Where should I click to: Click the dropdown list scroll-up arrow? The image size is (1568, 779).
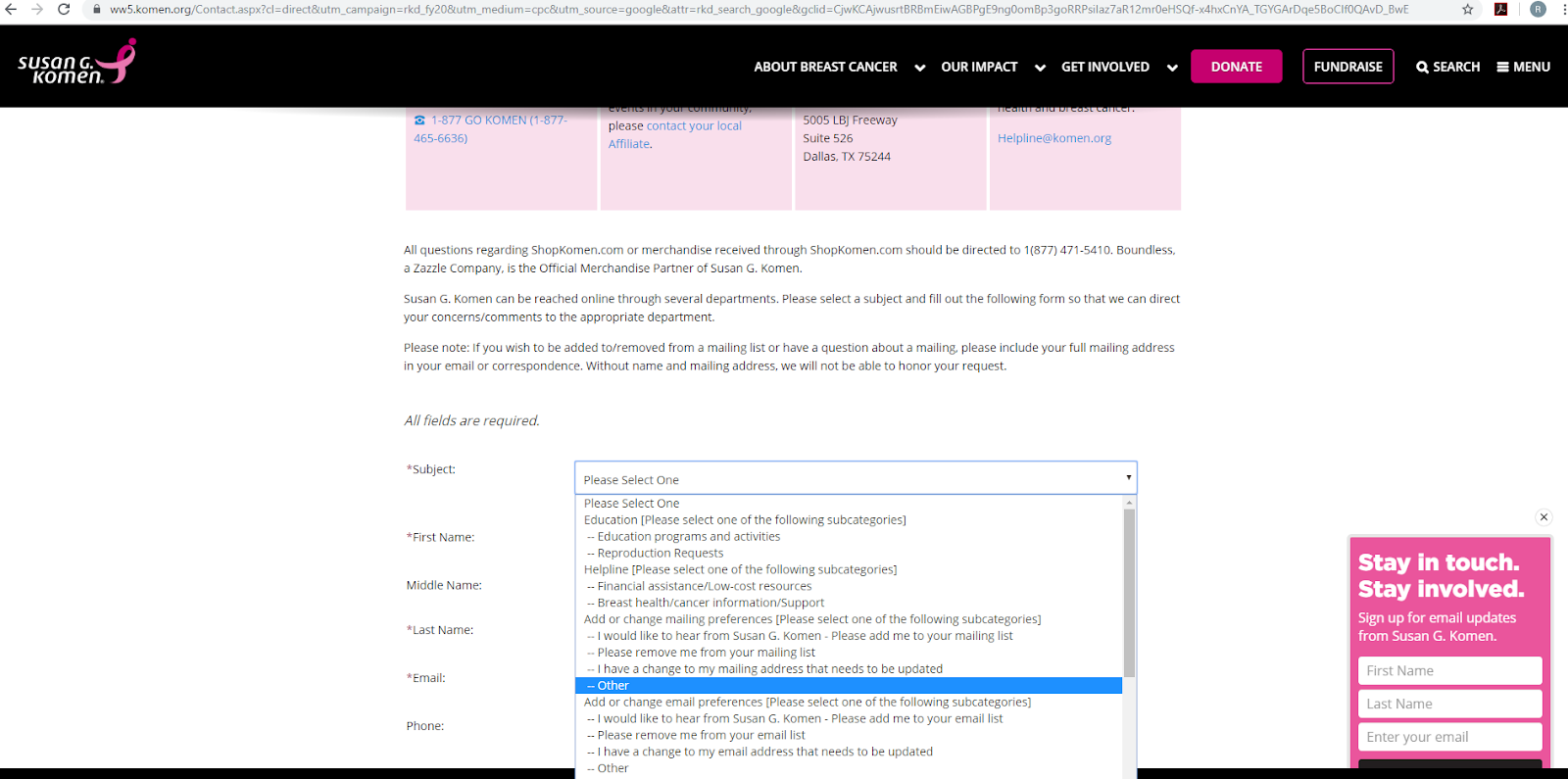click(1129, 503)
